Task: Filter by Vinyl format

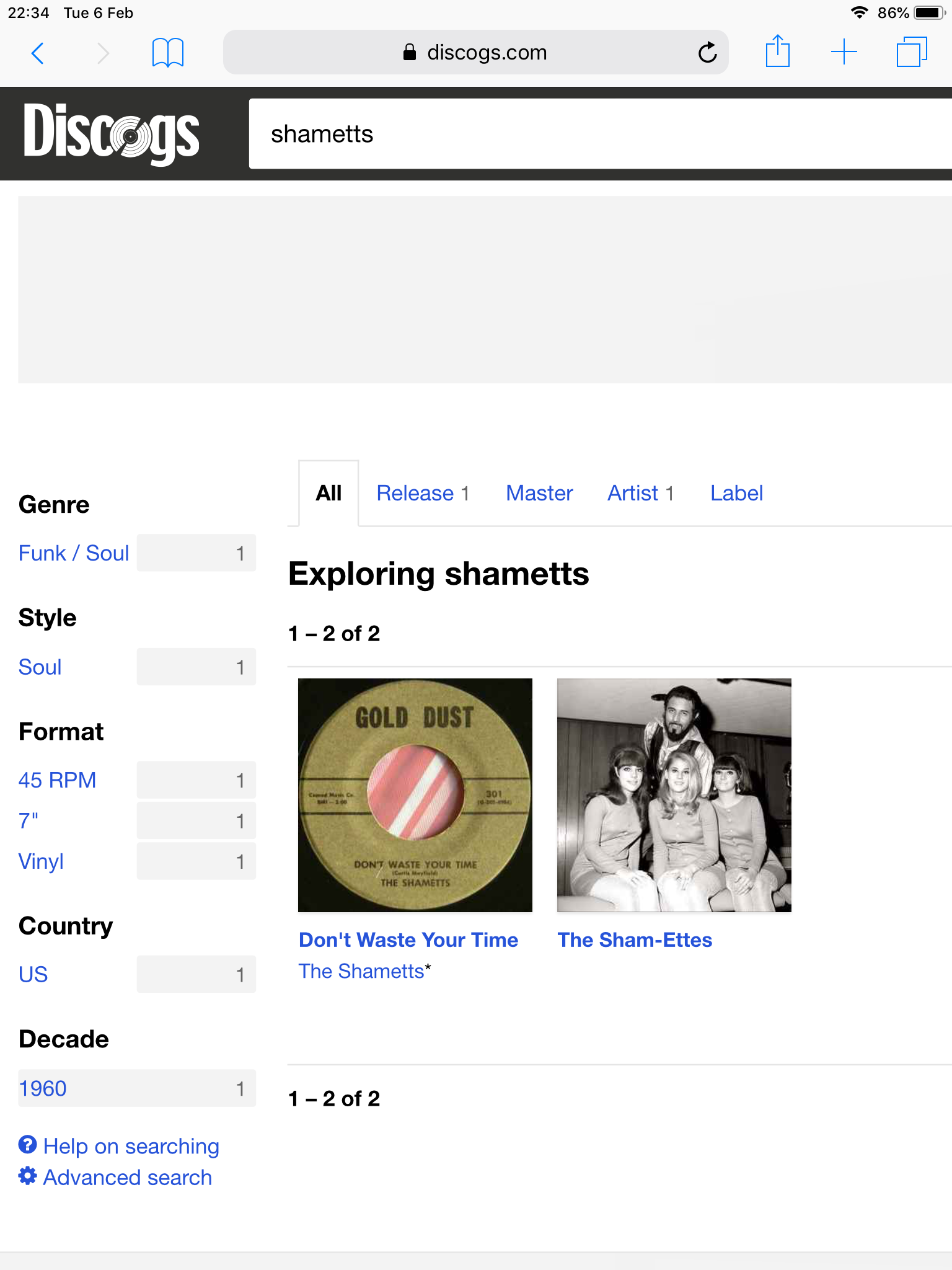Action: point(41,862)
